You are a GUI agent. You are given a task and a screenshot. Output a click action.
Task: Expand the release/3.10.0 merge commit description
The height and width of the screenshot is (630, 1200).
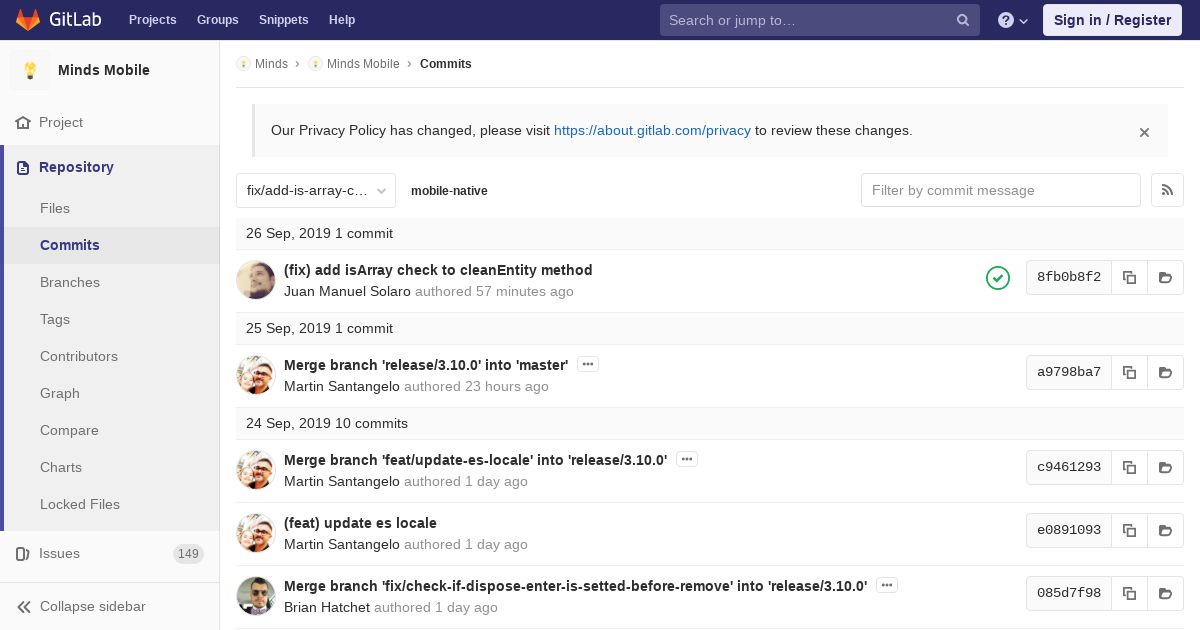[x=588, y=364]
